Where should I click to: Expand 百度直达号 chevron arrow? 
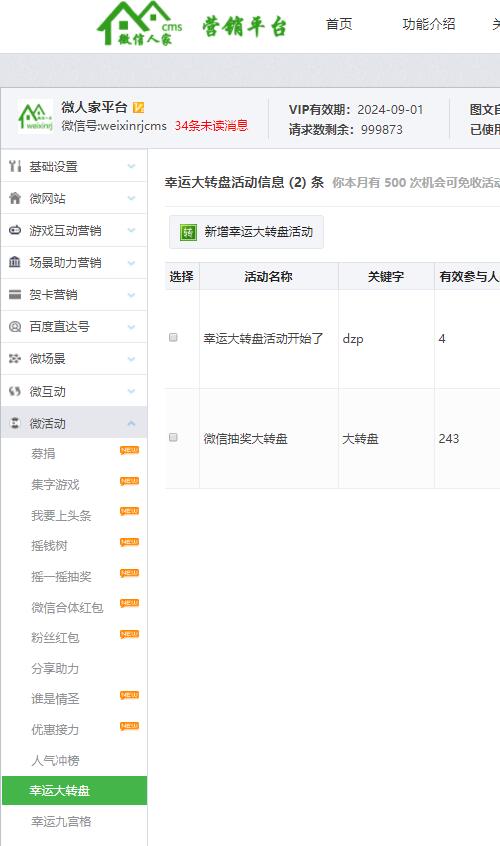pos(131,326)
